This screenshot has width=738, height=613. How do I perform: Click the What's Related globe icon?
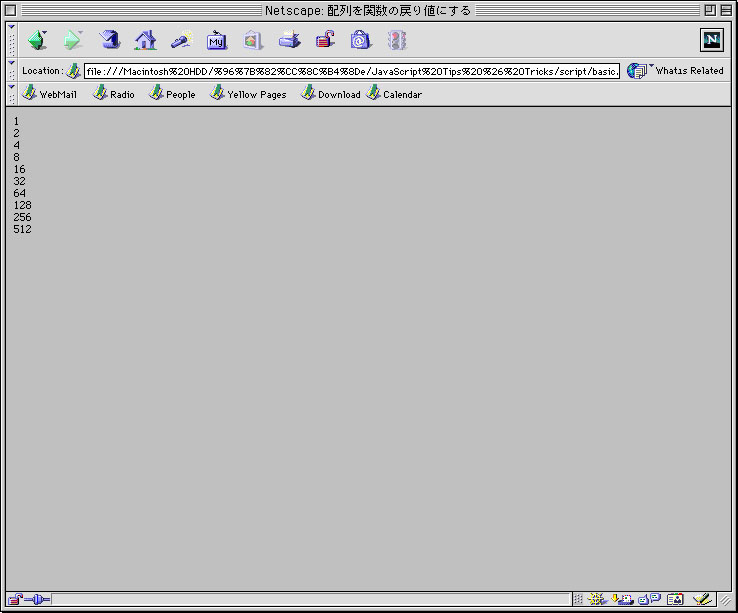coord(636,71)
